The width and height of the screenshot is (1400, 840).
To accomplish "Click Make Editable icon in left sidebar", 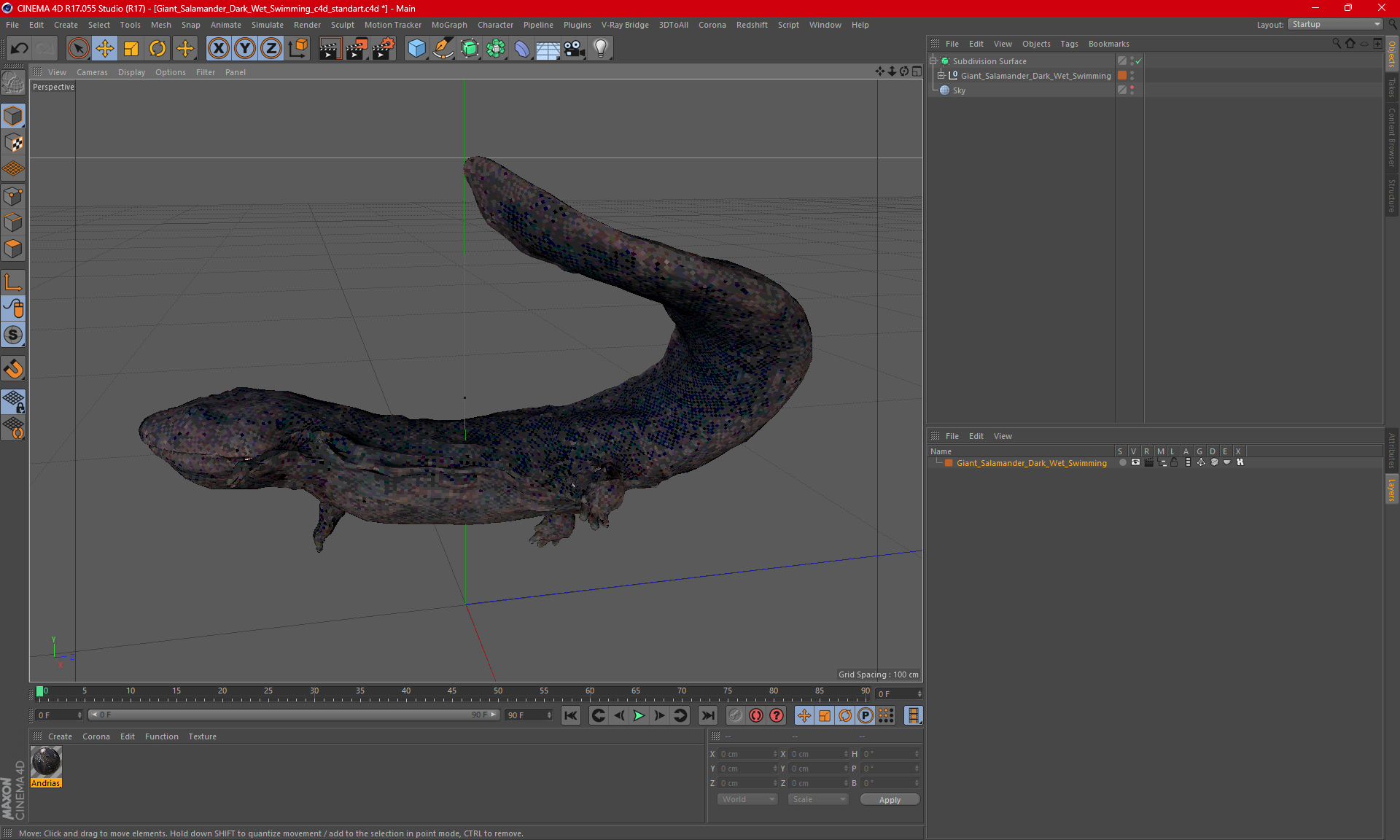I will pyautogui.click(x=13, y=82).
